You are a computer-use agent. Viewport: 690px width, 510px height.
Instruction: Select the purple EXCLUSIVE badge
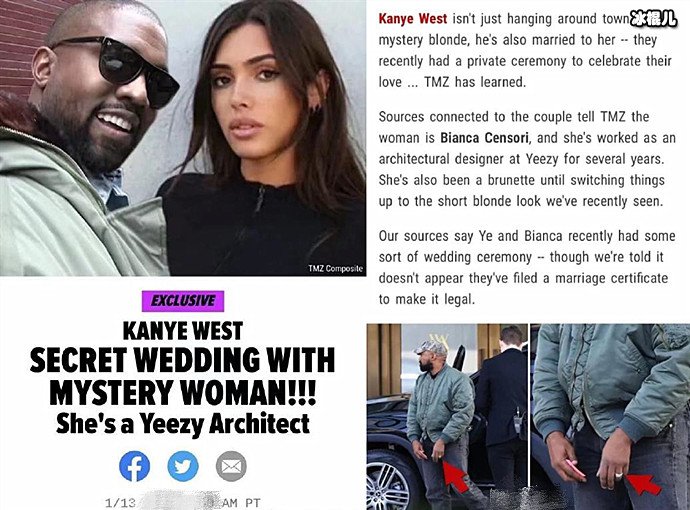[183, 301]
